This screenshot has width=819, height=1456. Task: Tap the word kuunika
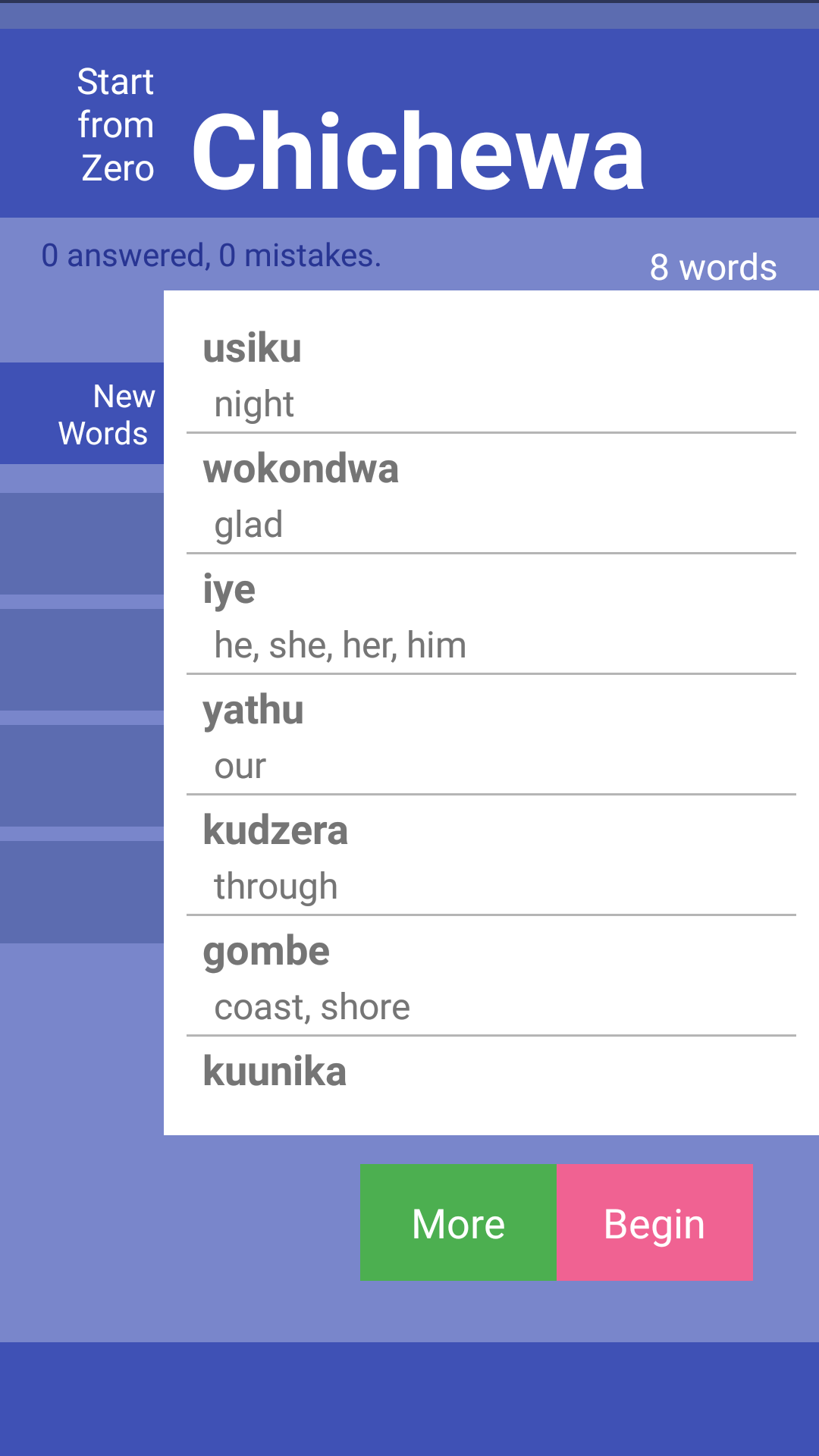[x=275, y=1072]
